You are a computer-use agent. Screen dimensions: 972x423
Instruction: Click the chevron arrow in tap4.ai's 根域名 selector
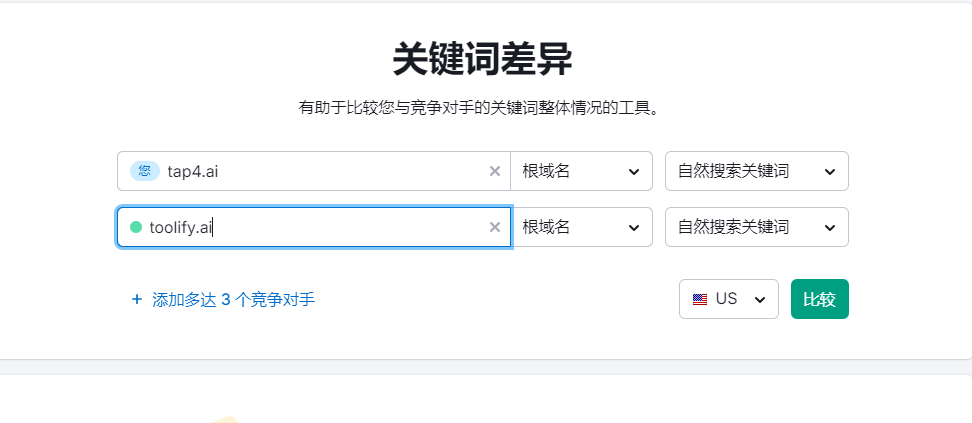[633, 171]
